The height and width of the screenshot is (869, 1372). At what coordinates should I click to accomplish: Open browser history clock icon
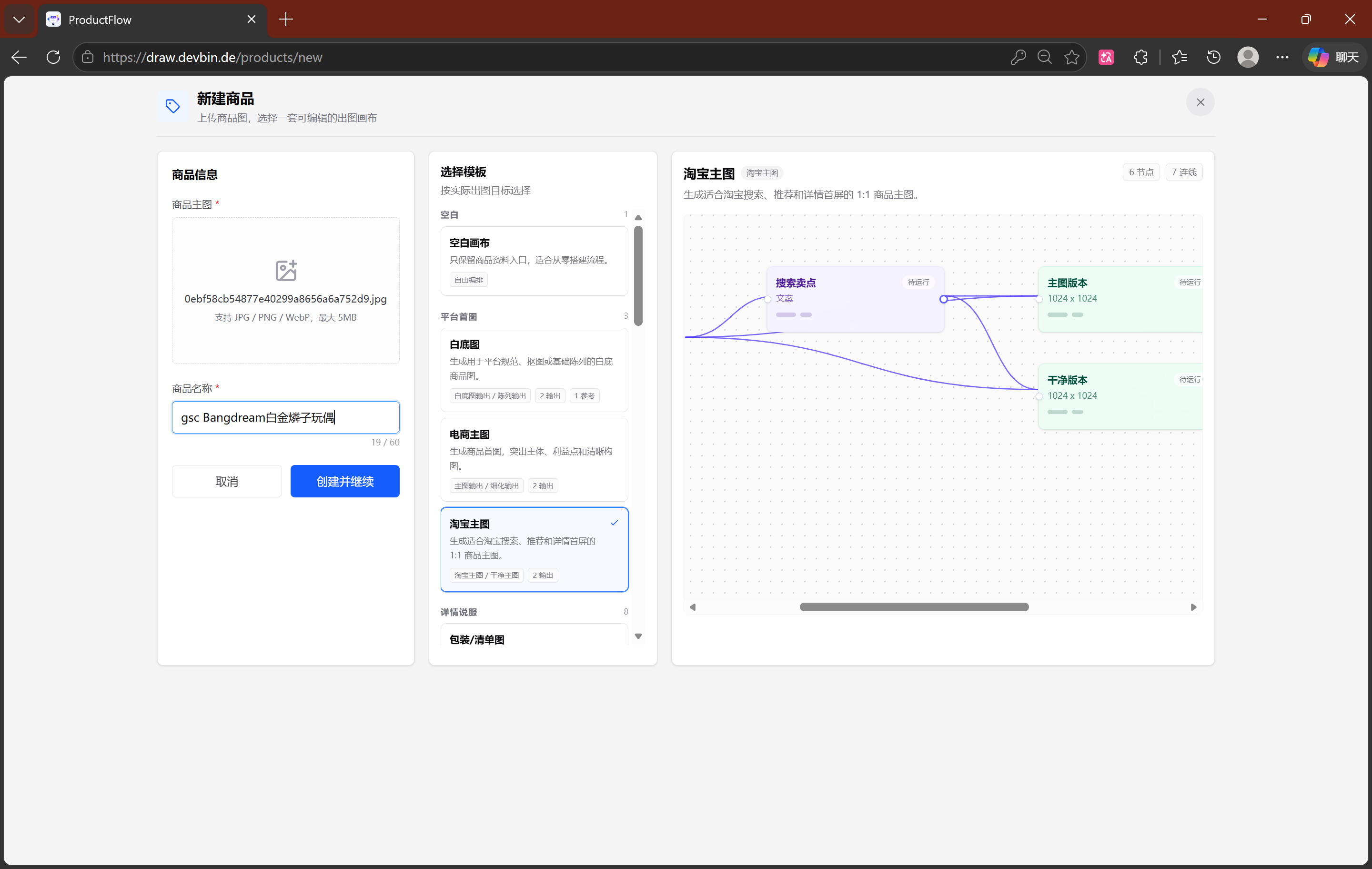point(1214,57)
